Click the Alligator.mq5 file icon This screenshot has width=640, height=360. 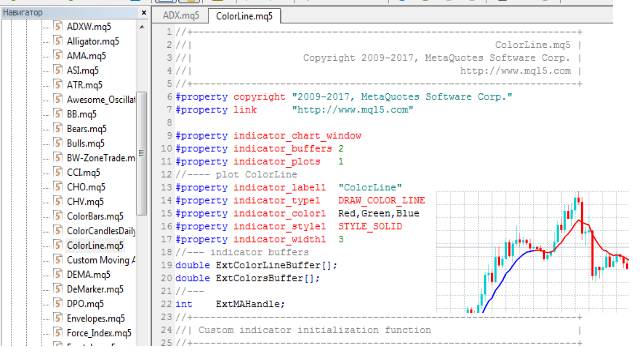click(x=58, y=41)
